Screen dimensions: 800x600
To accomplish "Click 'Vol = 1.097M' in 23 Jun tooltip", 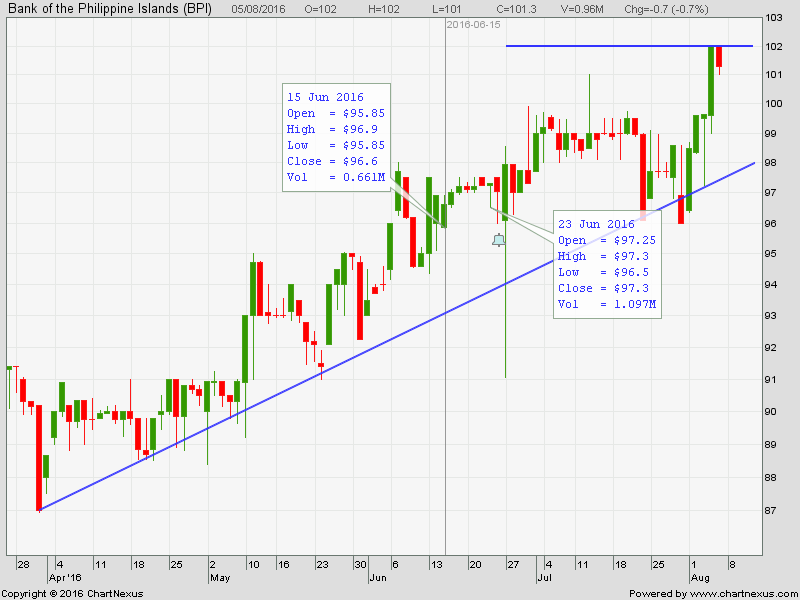I will tap(607, 304).
